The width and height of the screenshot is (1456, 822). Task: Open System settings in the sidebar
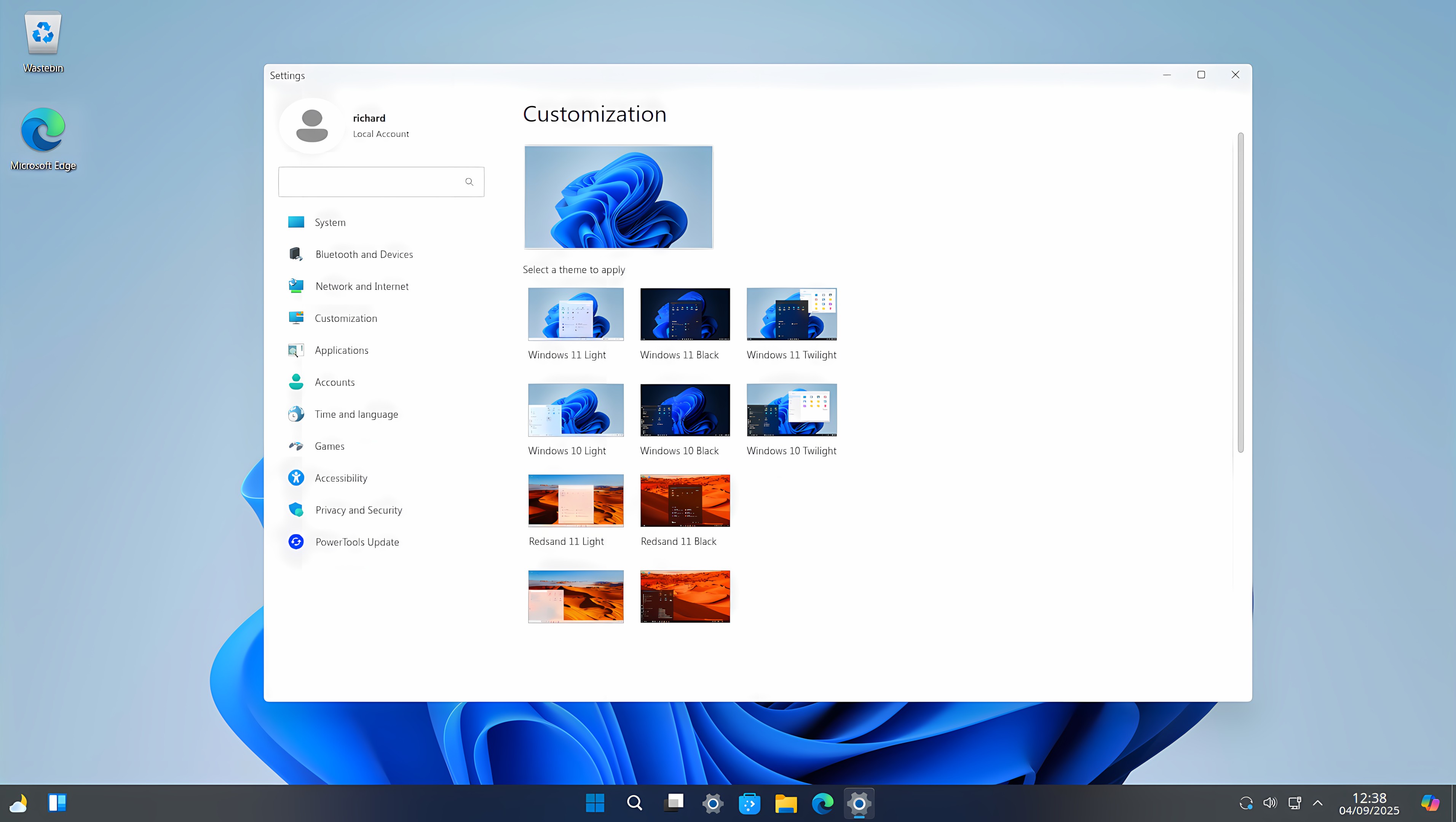(329, 222)
